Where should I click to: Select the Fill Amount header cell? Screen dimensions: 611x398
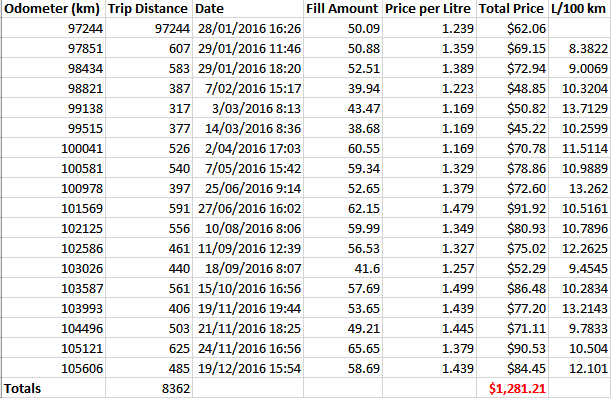coord(343,9)
